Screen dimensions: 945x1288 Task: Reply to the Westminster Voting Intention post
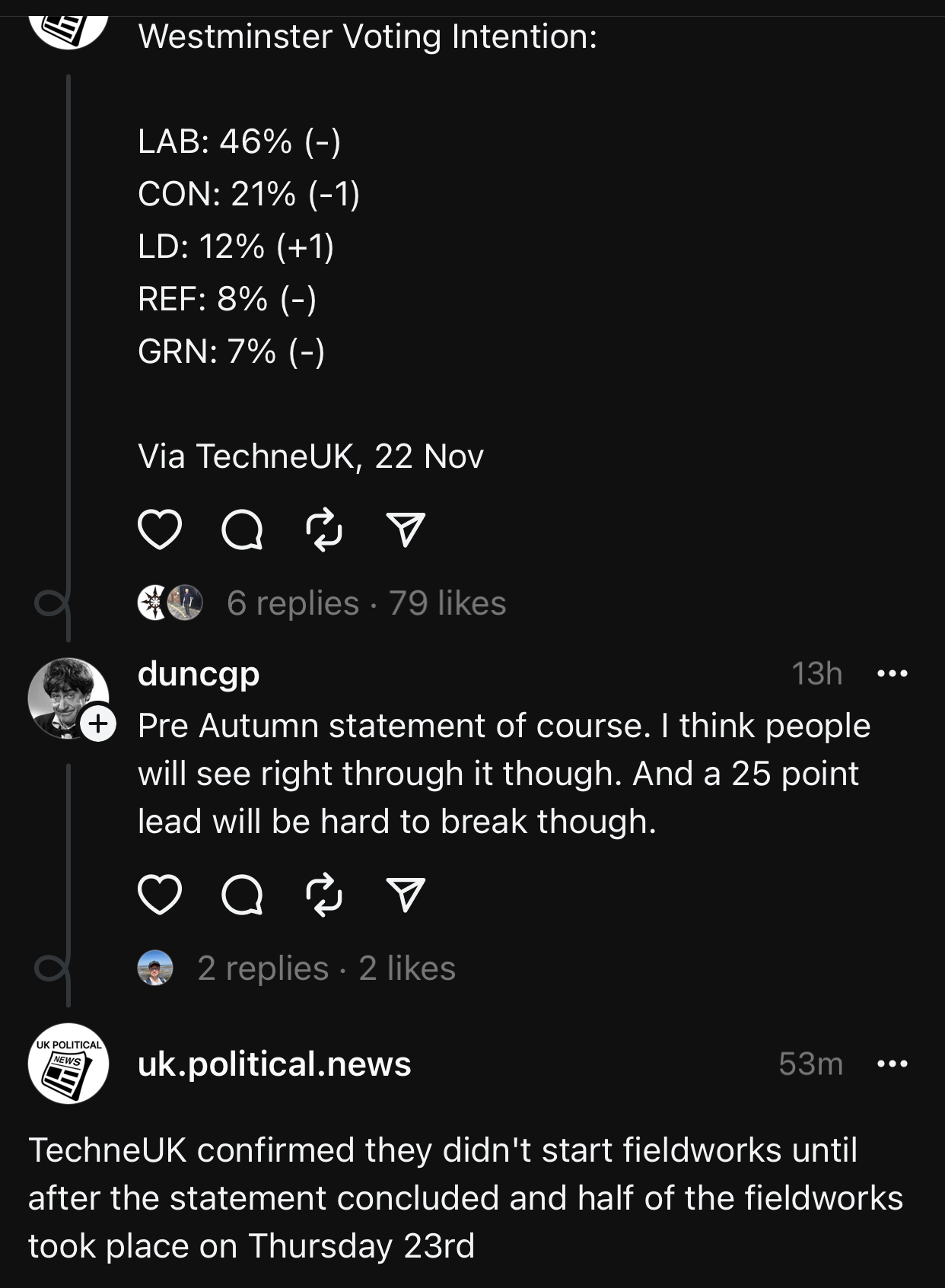tap(242, 530)
